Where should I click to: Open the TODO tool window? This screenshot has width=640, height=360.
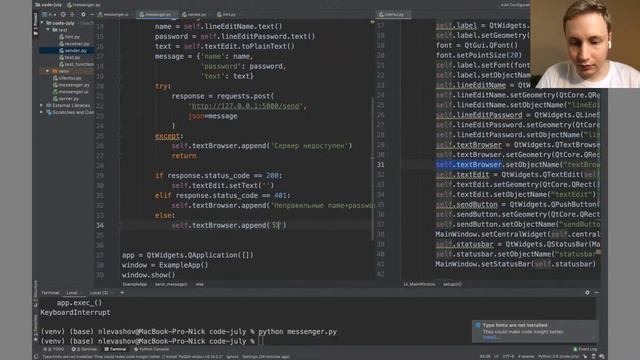pyautogui.click(x=54, y=349)
